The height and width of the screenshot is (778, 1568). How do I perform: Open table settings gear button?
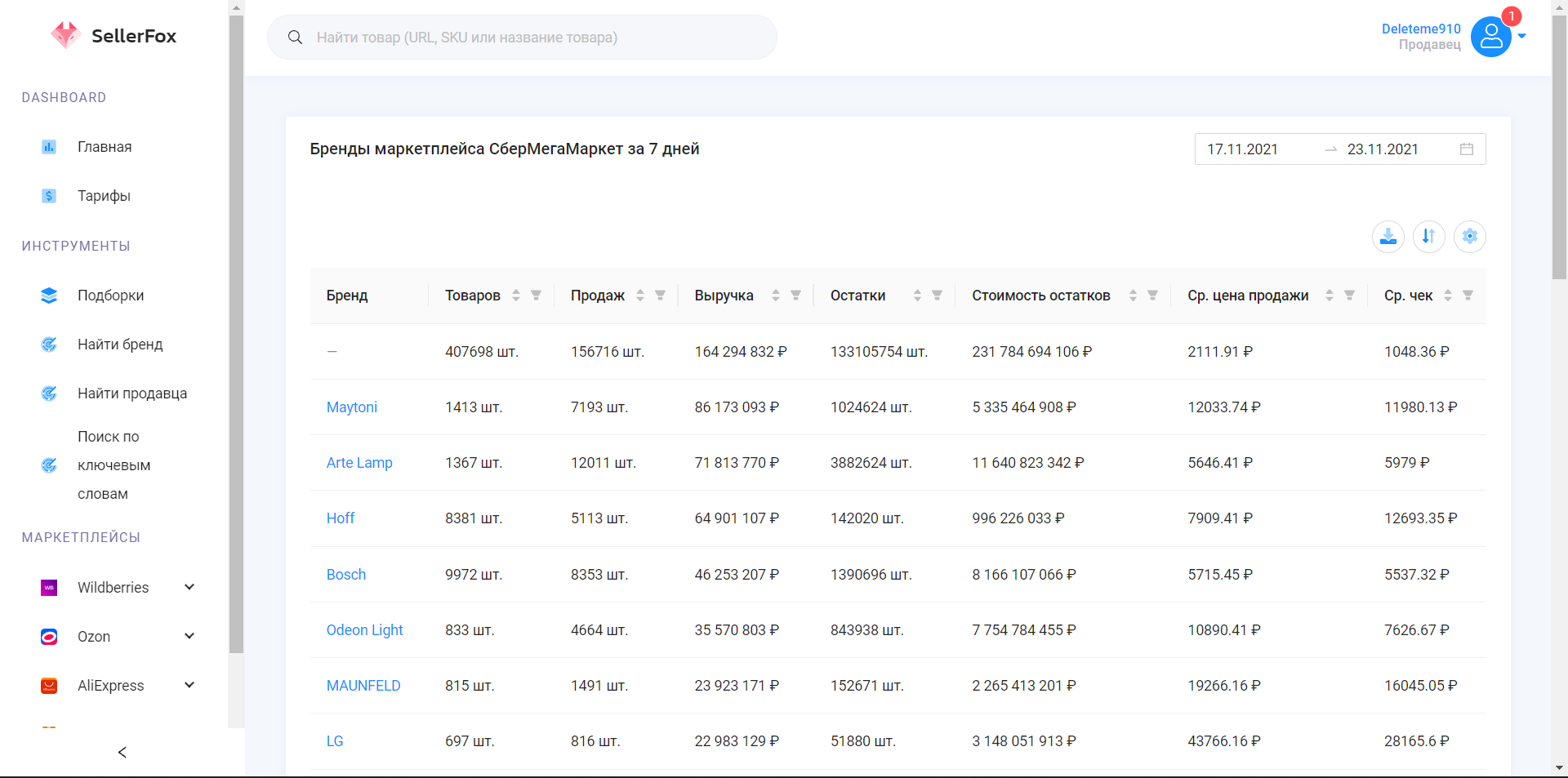[x=1470, y=237]
